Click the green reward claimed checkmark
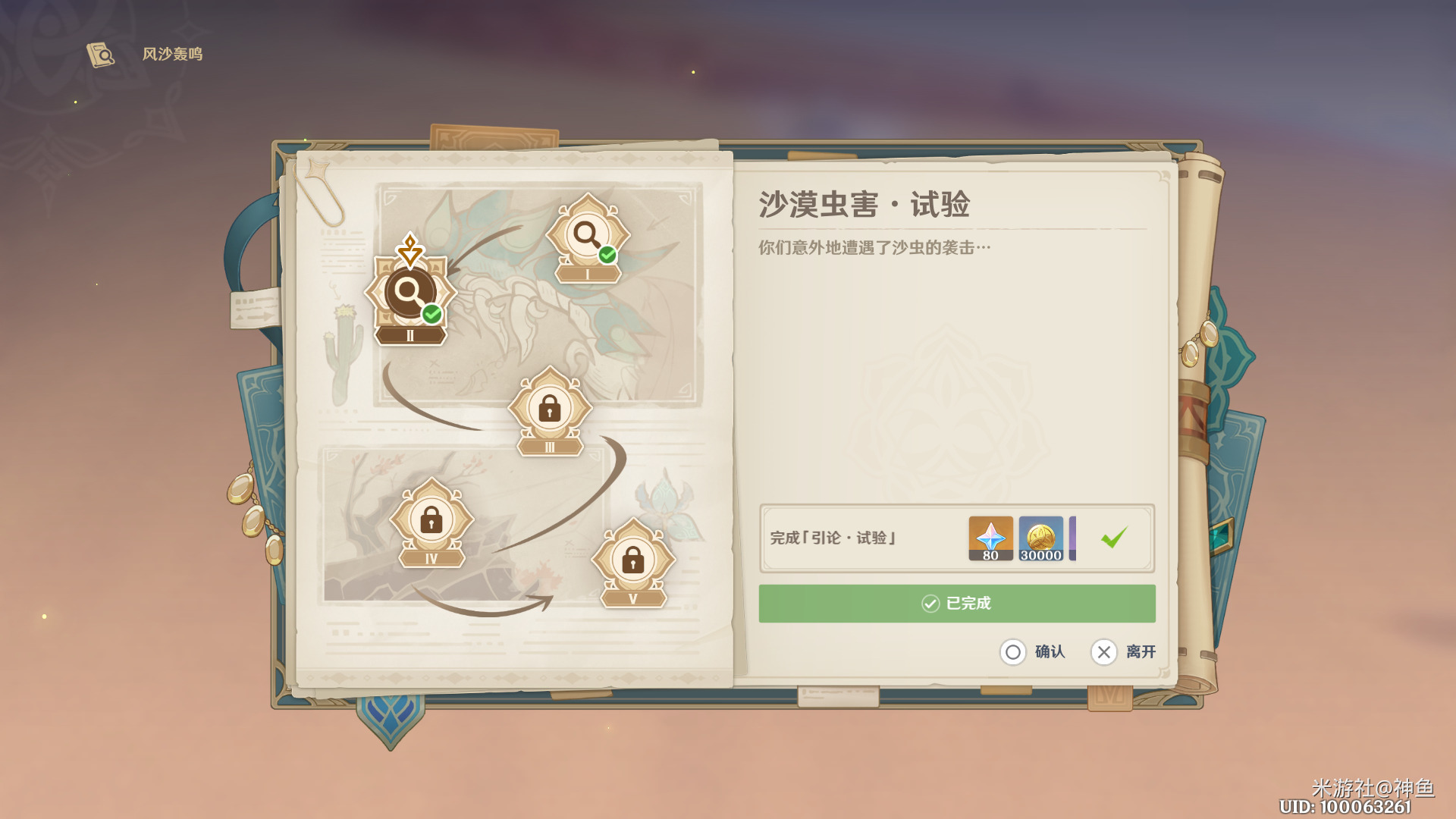The image size is (1456, 819). pos(1114,538)
